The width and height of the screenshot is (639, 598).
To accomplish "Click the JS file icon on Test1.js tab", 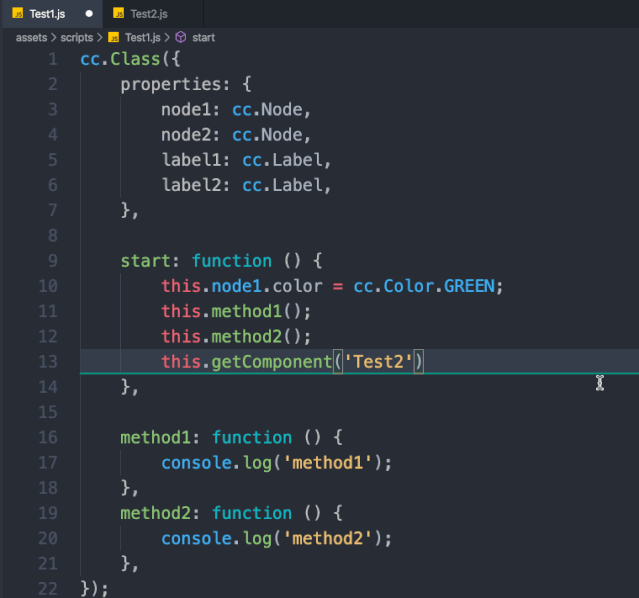I will (18, 14).
